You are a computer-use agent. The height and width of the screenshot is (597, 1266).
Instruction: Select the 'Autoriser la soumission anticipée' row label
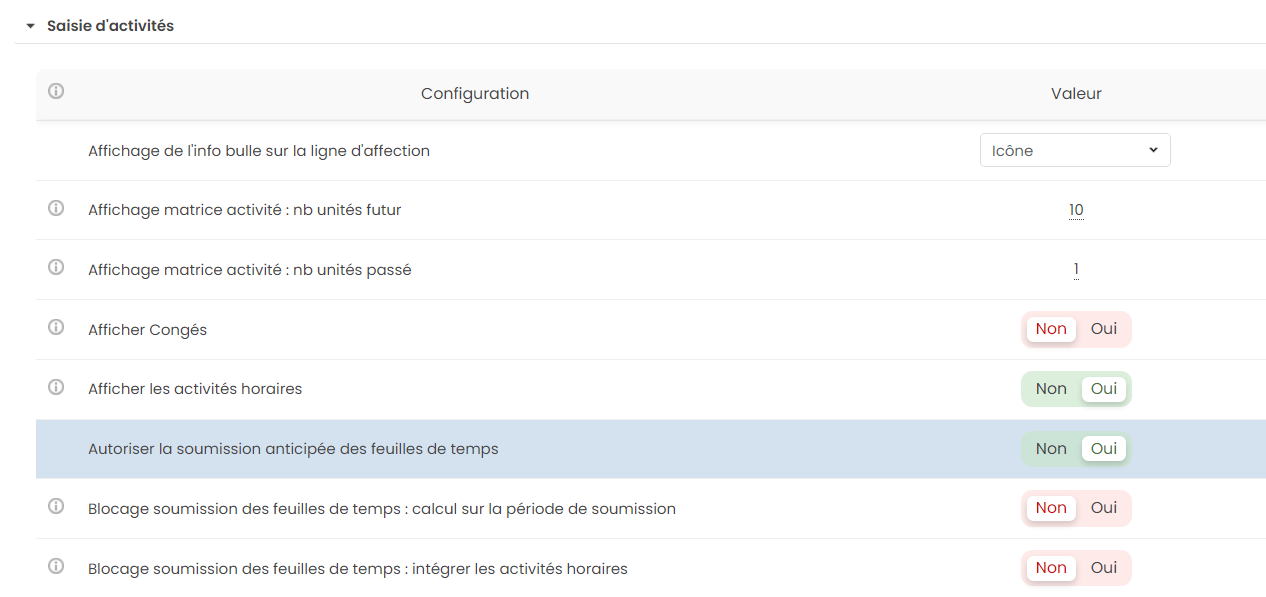(293, 449)
